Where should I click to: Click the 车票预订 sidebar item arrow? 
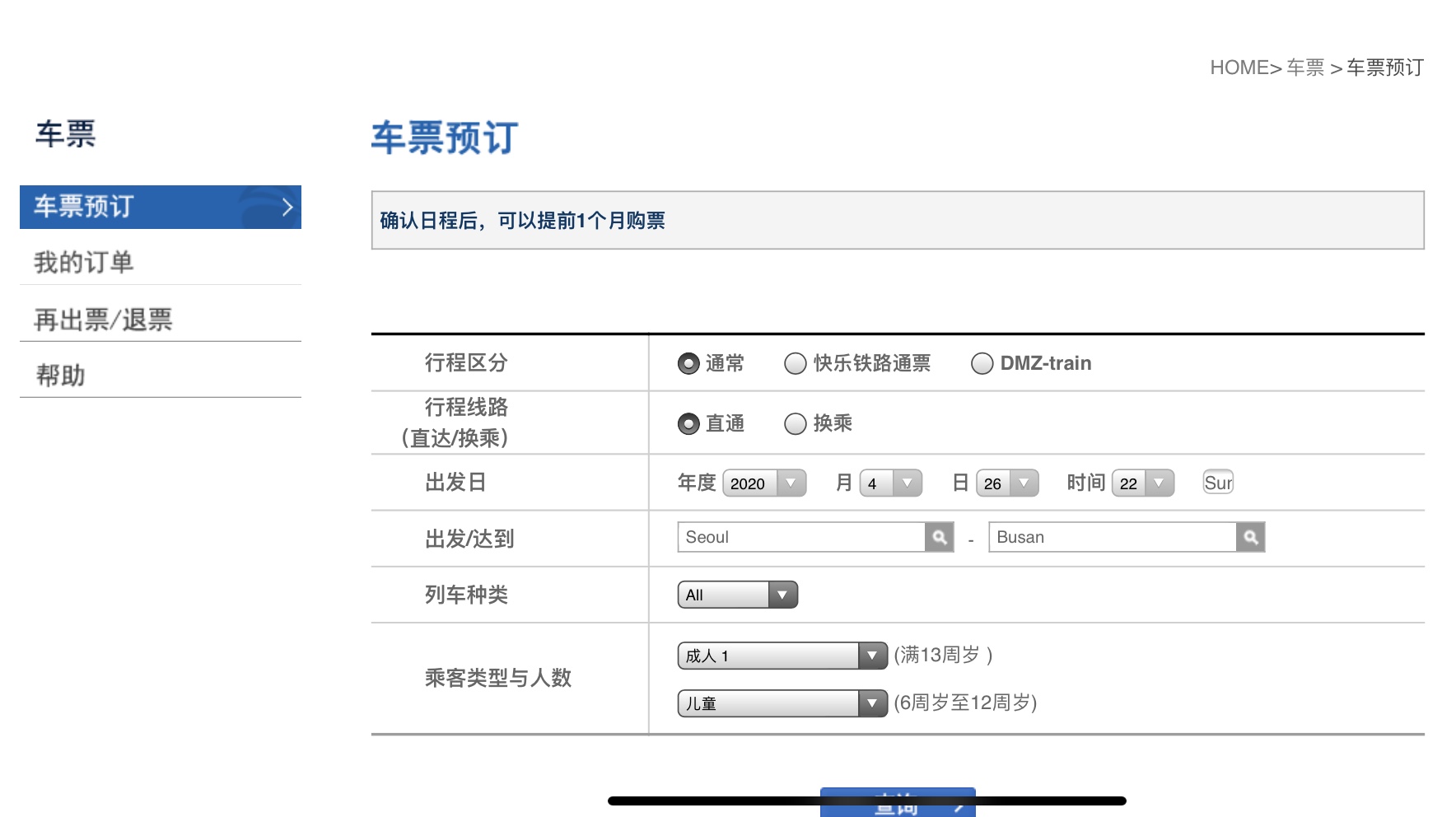click(287, 207)
